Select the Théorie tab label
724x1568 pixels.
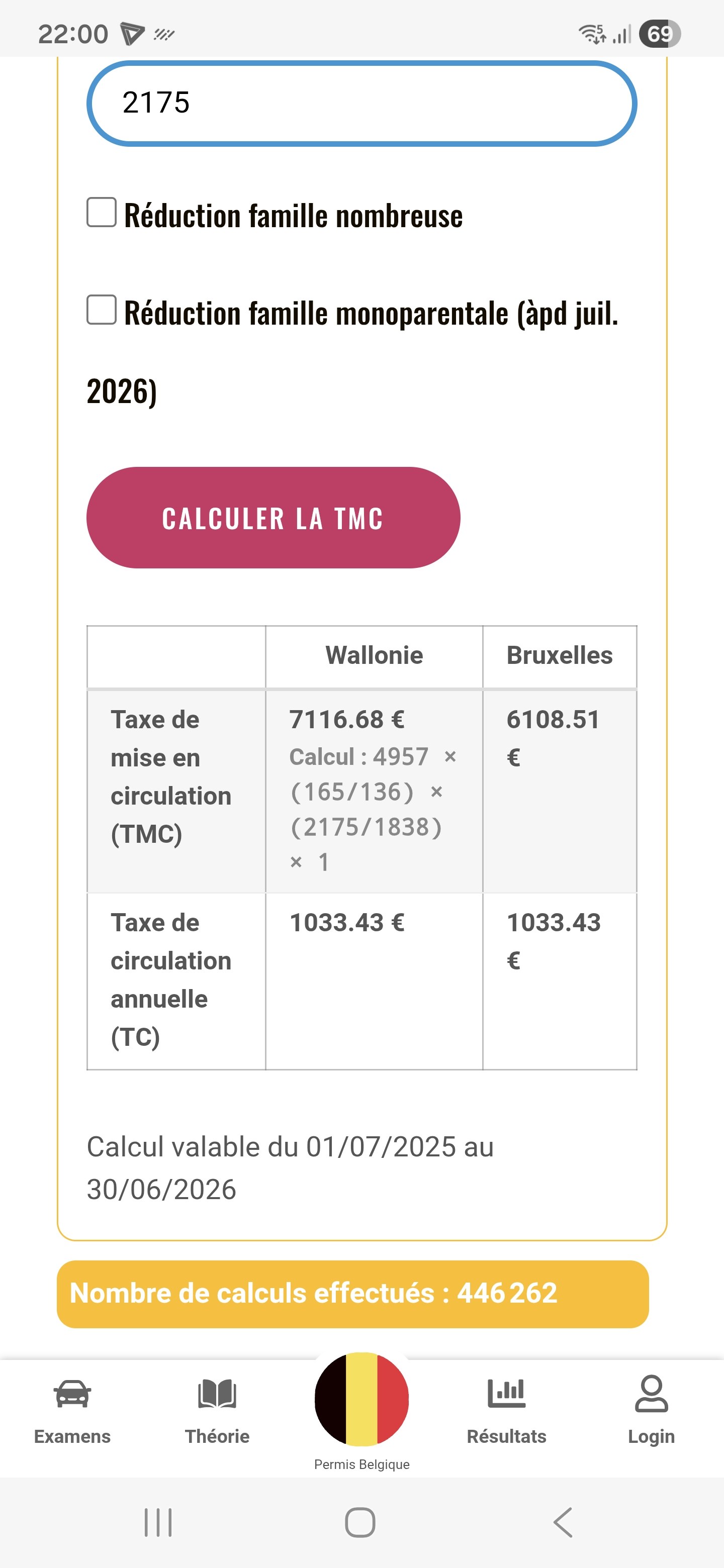click(x=217, y=1436)
